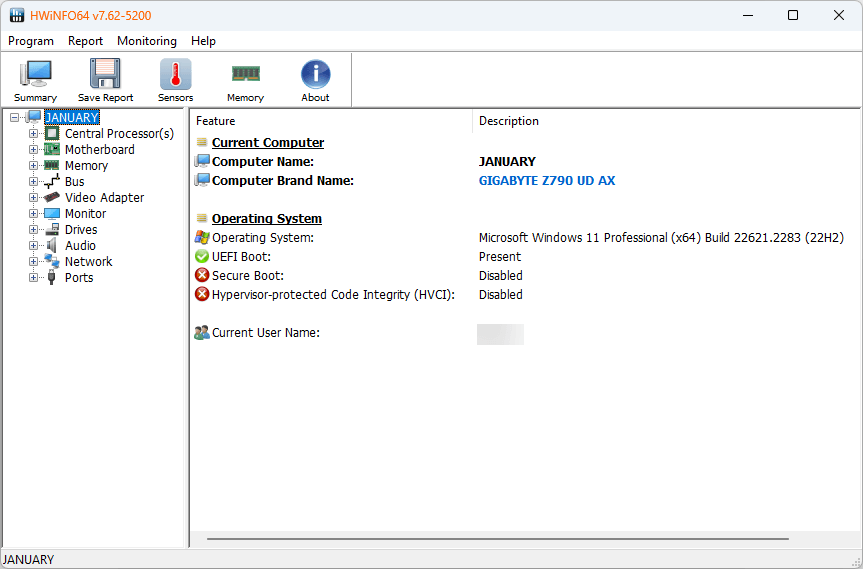Select the Network tree label

point(89,261)
